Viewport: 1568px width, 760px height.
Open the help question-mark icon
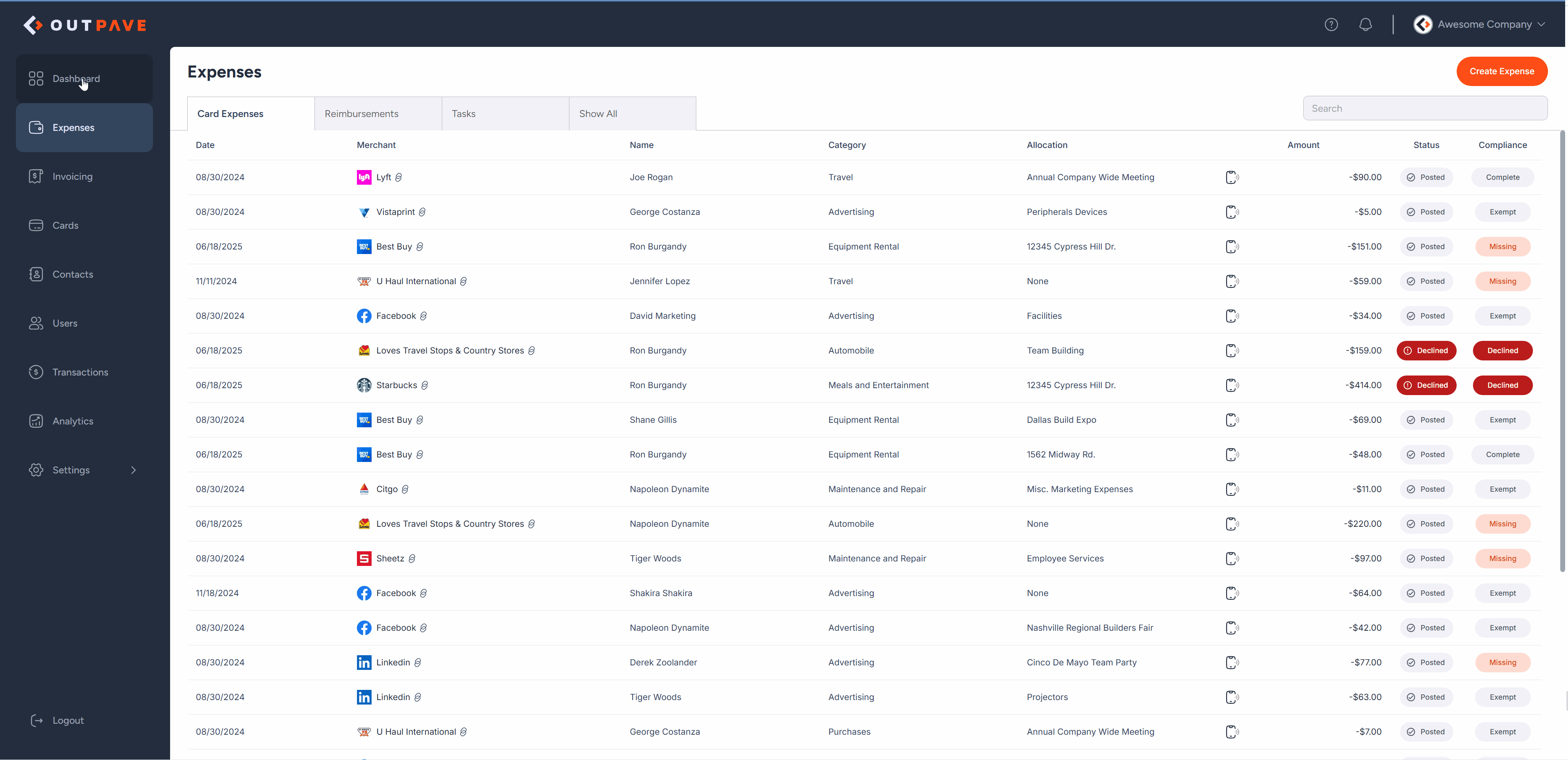coord(1331,24)
